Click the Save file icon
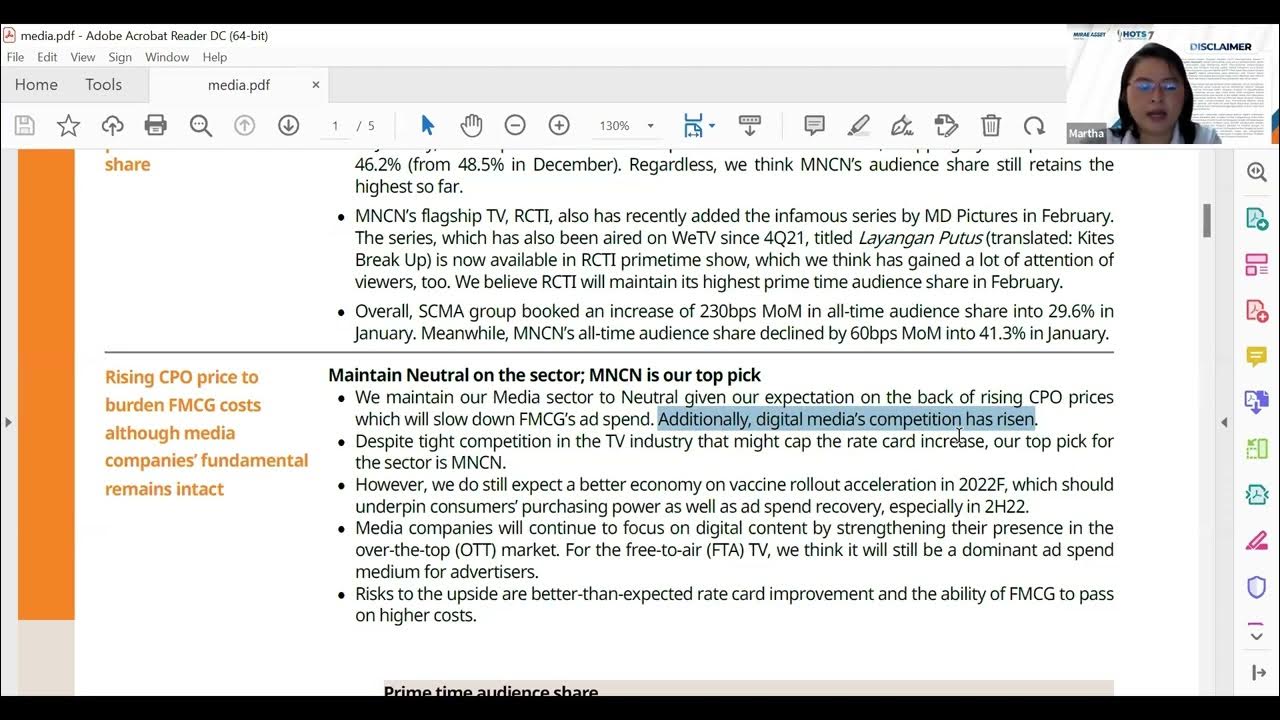This screenshot has height=720, width=1280. click(x=25, y=125)
